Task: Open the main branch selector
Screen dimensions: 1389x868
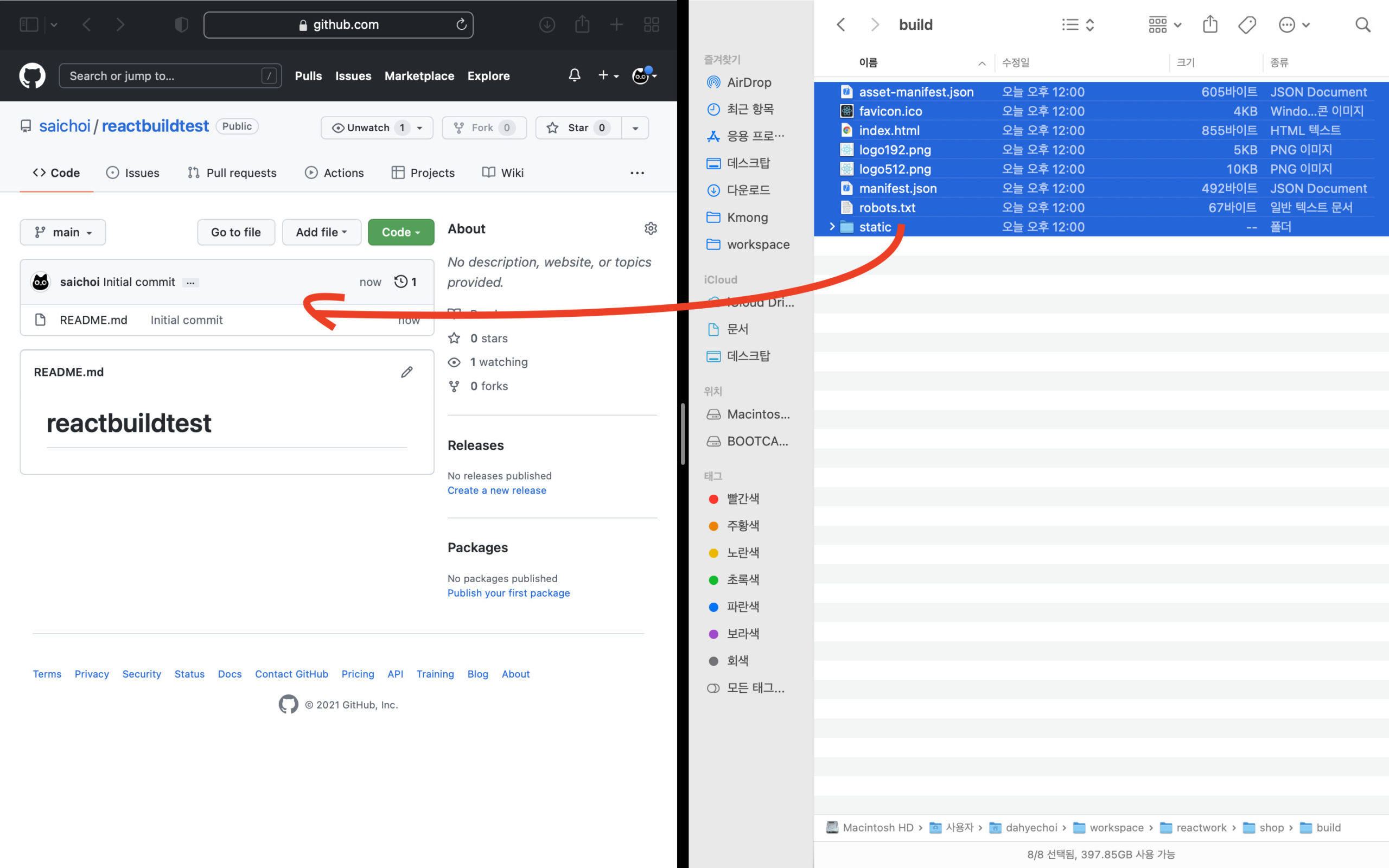Action: [x=62, y=232]
